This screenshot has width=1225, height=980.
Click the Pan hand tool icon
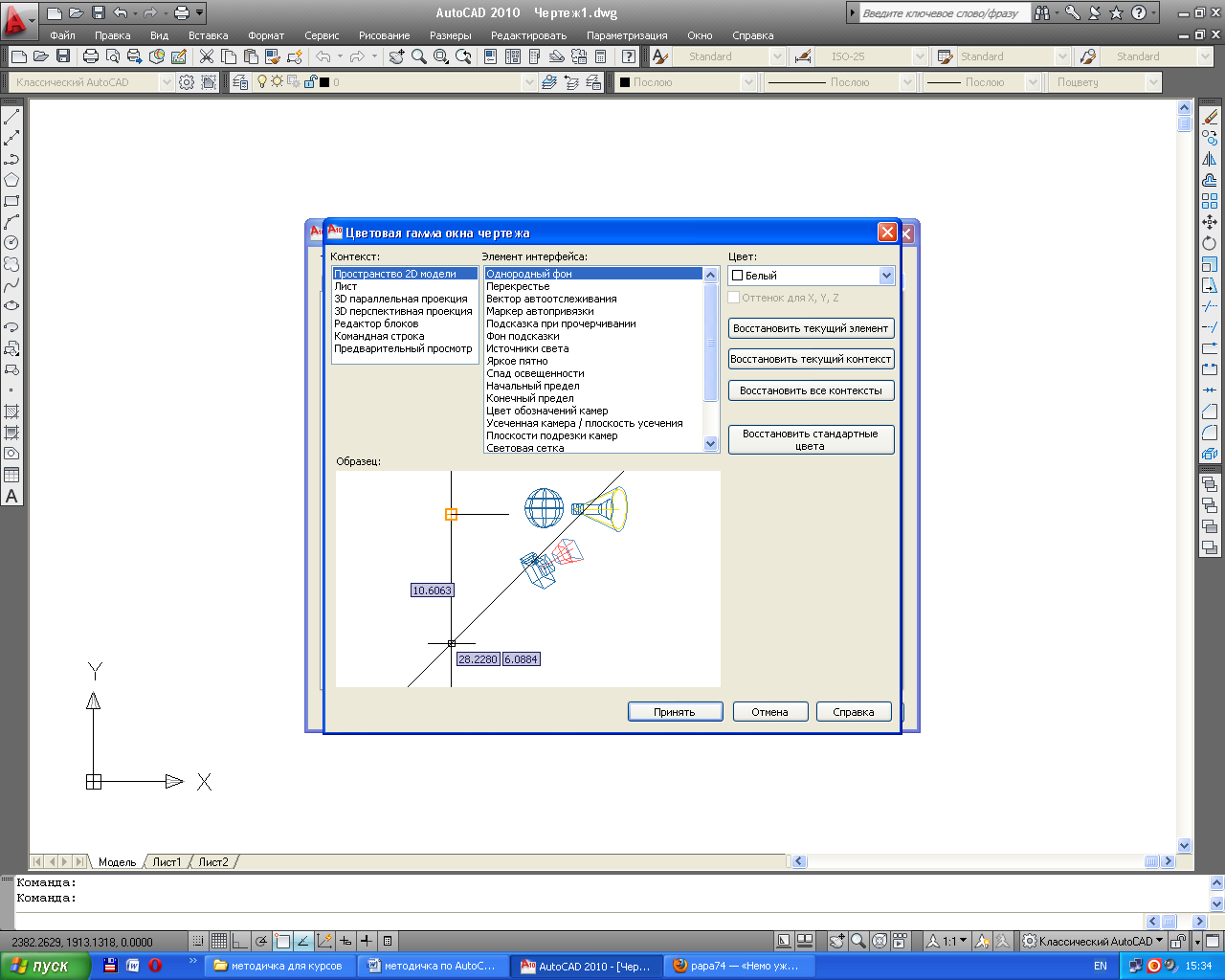point(396,56)
